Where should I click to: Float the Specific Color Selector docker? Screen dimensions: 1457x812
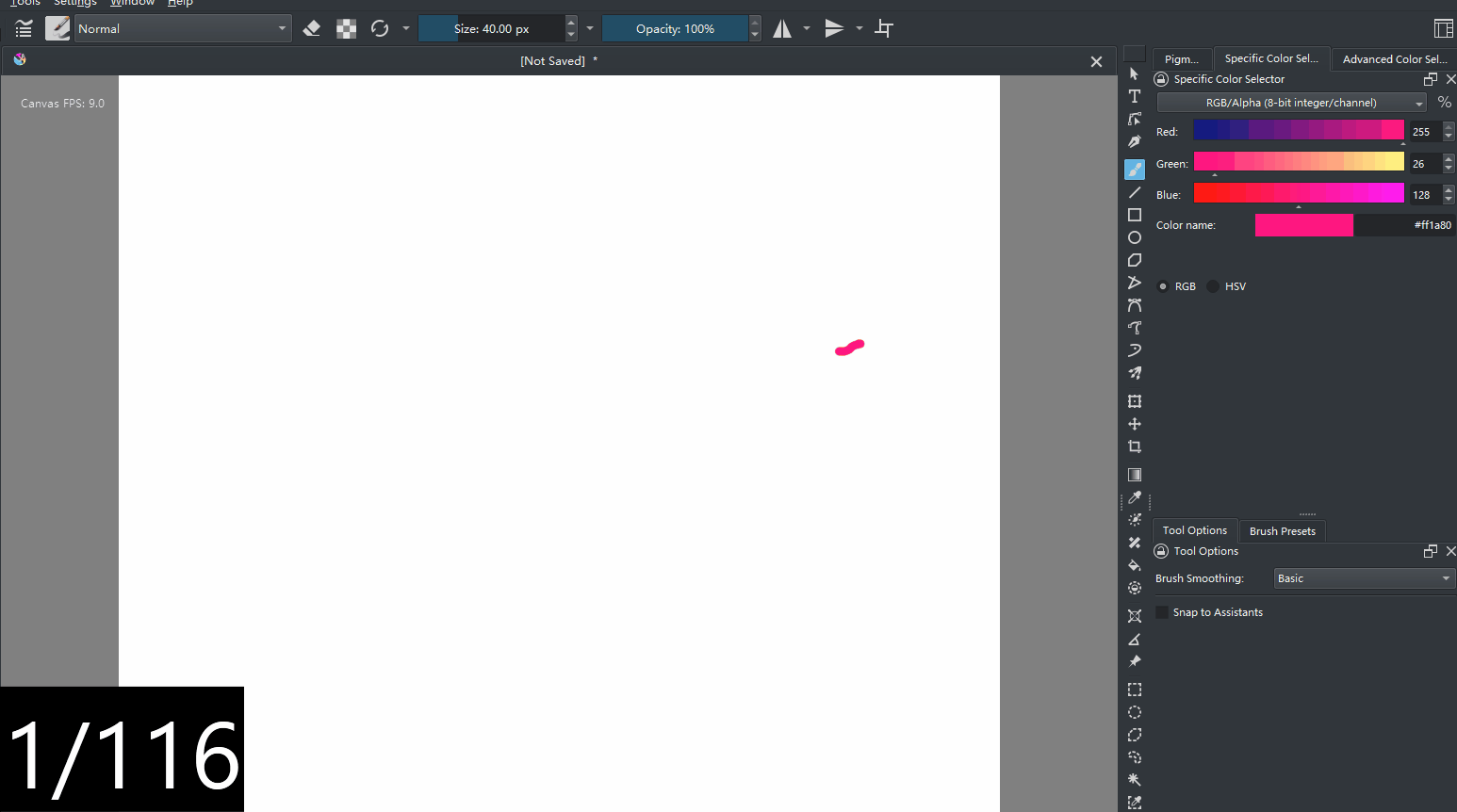(1431, 79)
